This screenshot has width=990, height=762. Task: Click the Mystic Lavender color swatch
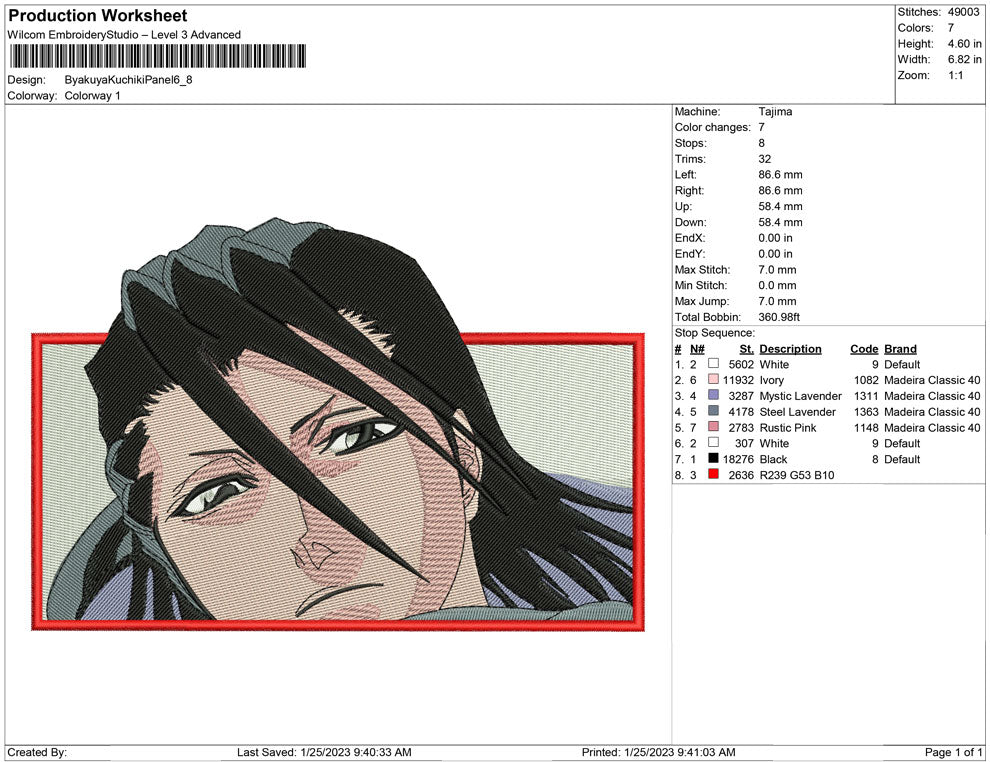pyautogui.click(x=713, y=395)
